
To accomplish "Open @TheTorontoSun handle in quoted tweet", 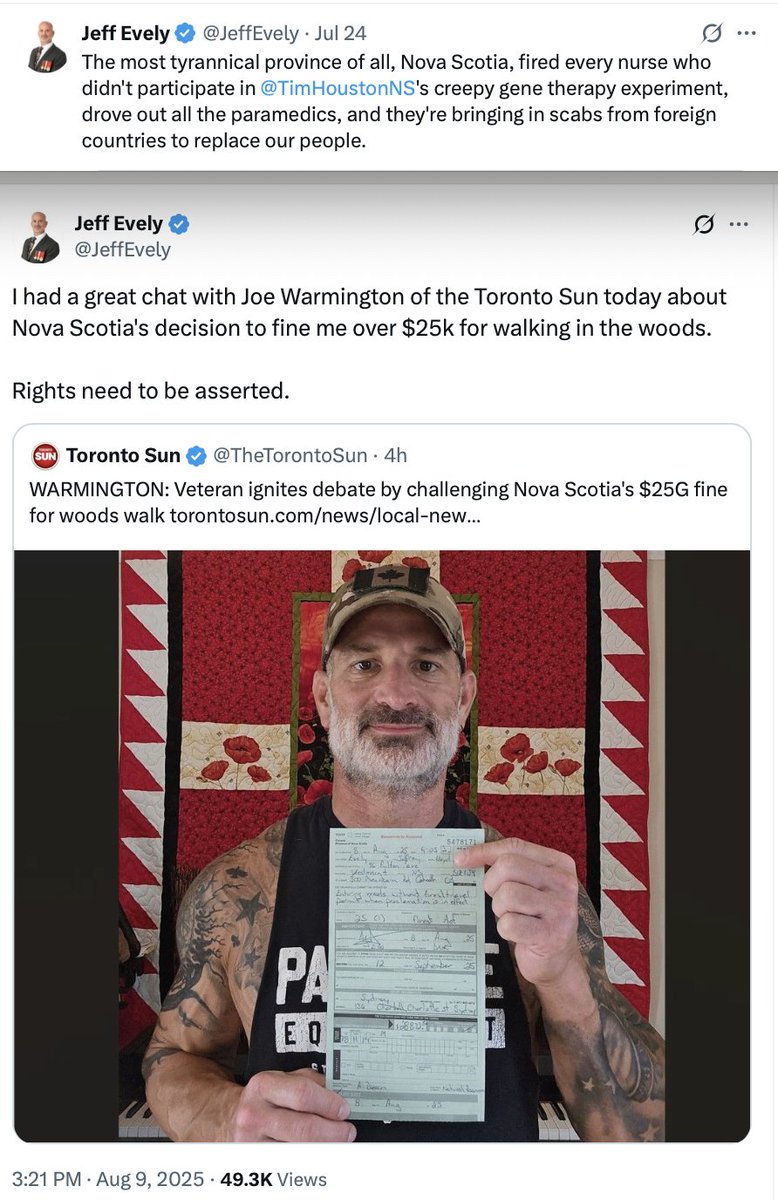I will tap(289, 456).
